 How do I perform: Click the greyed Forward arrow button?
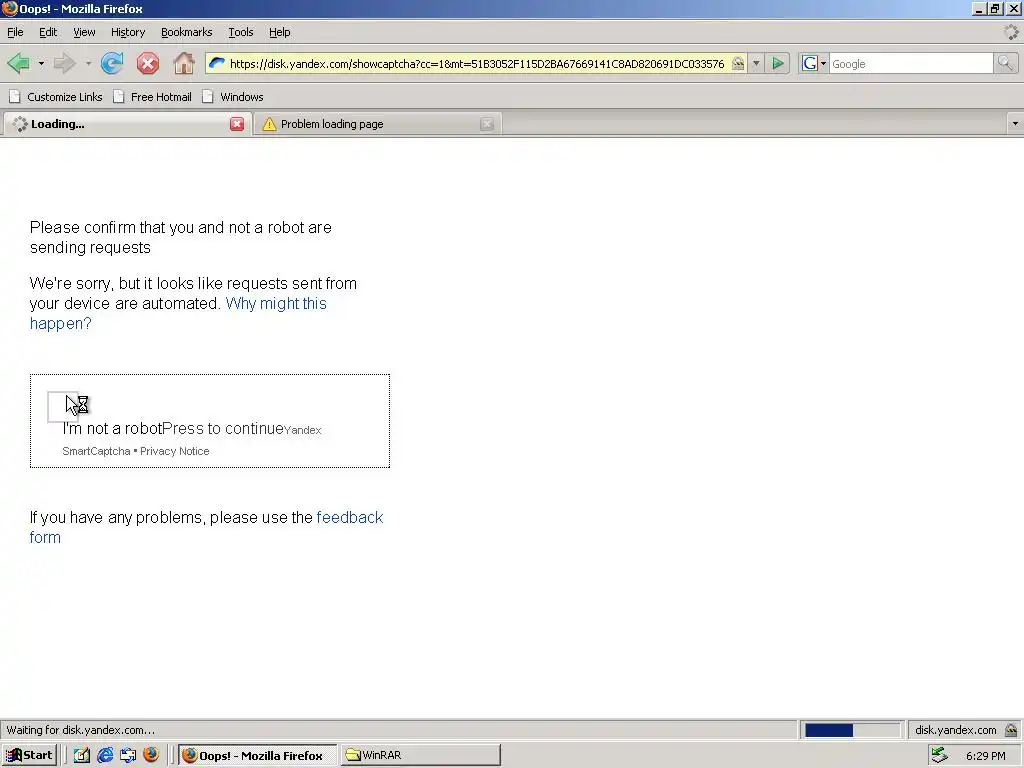64,63
